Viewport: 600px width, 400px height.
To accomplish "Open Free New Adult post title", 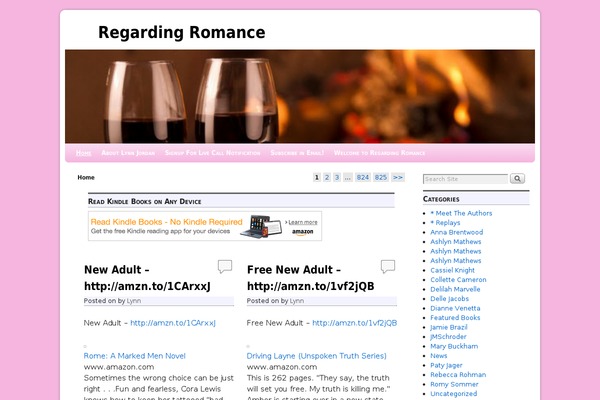I will (310, 278).
